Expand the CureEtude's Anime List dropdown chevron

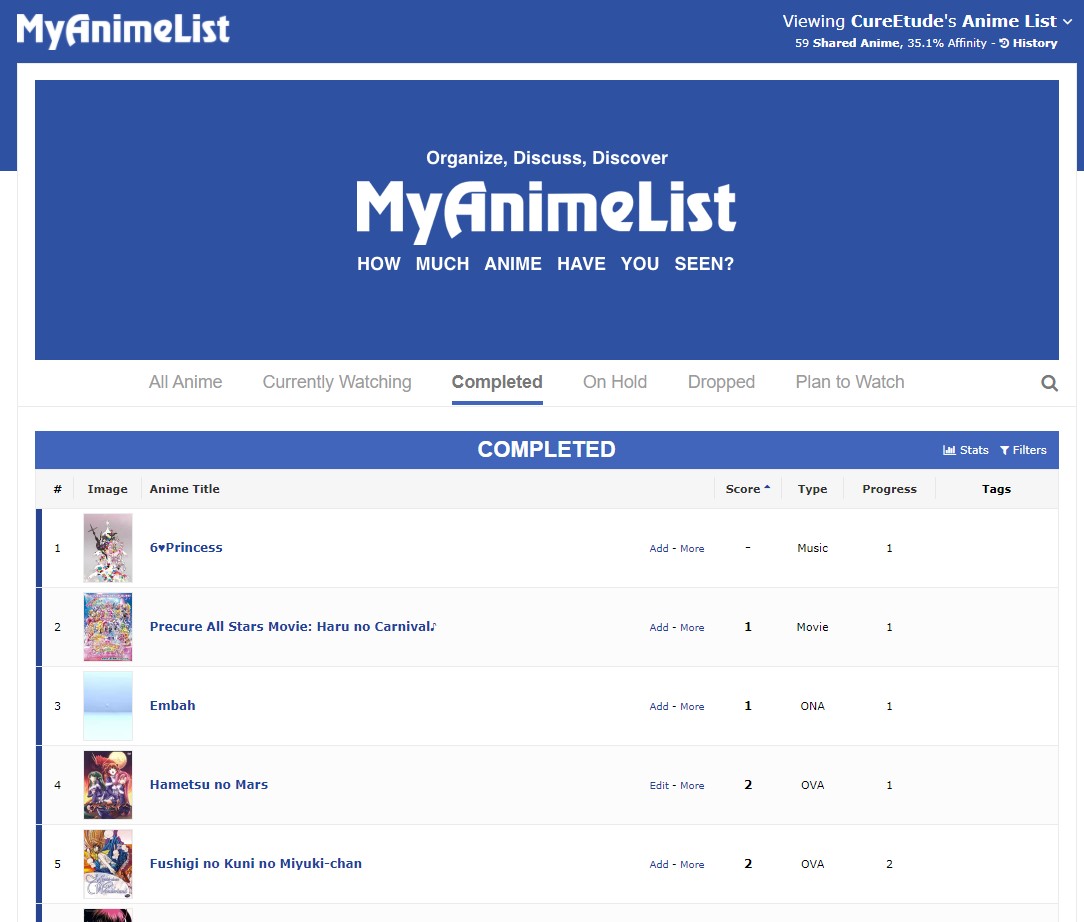click(1066, 20)
